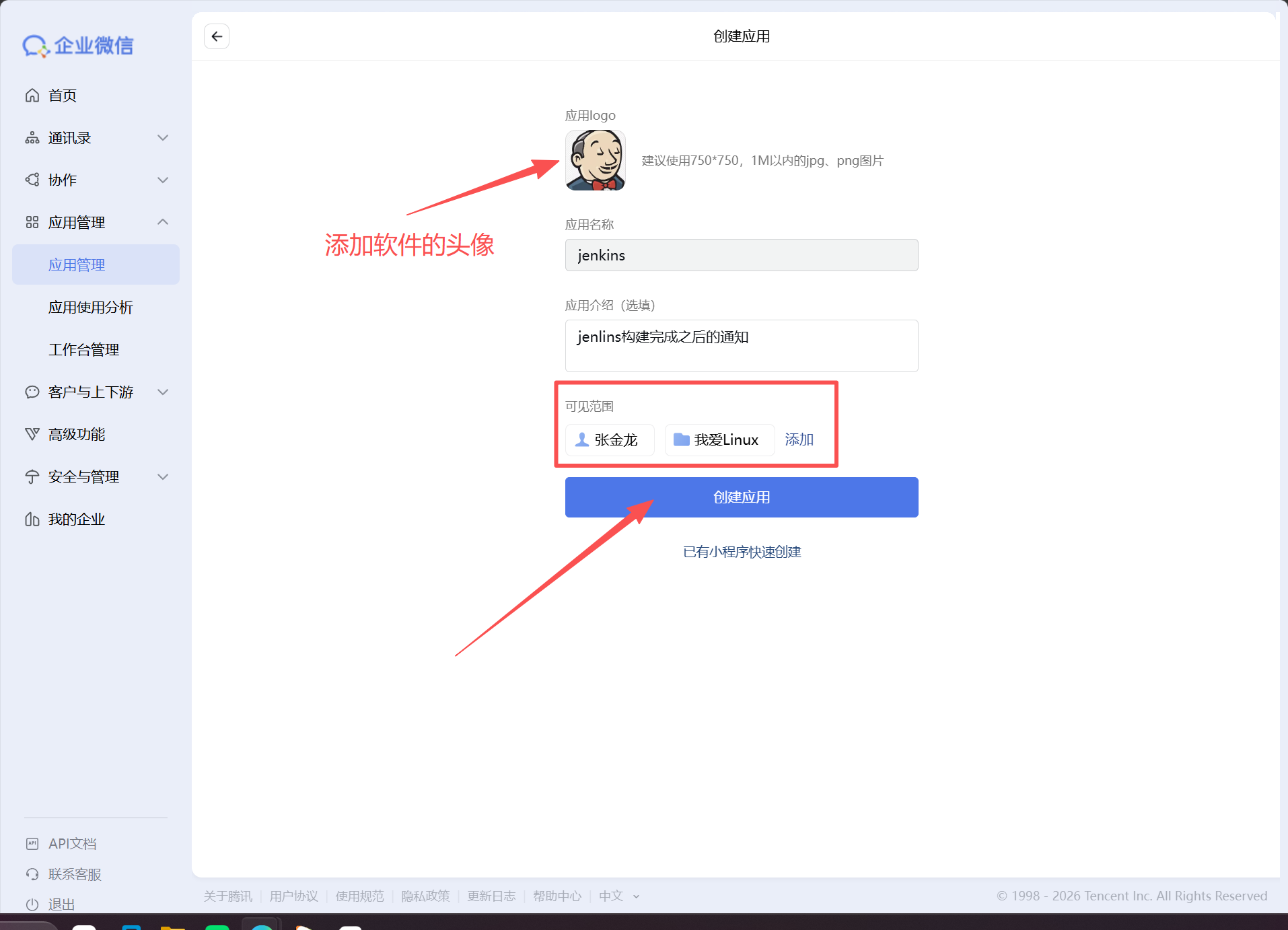1288x930 pixels.
Task: Open 我的企业 via its building icon
Action: click(x=32, y=519)
